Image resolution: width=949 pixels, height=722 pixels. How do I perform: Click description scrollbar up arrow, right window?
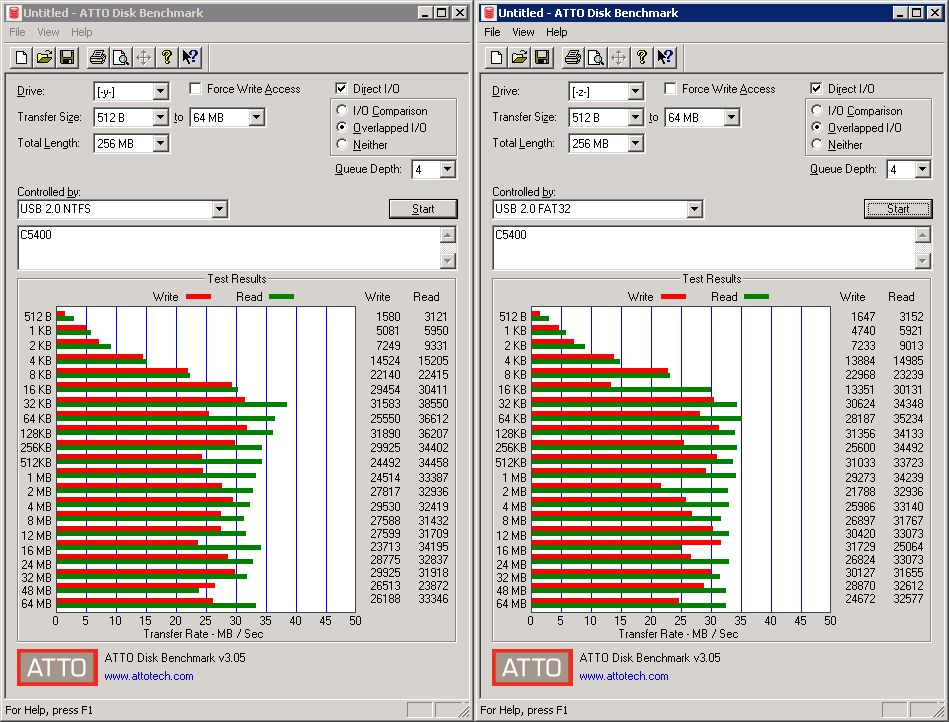923,235
